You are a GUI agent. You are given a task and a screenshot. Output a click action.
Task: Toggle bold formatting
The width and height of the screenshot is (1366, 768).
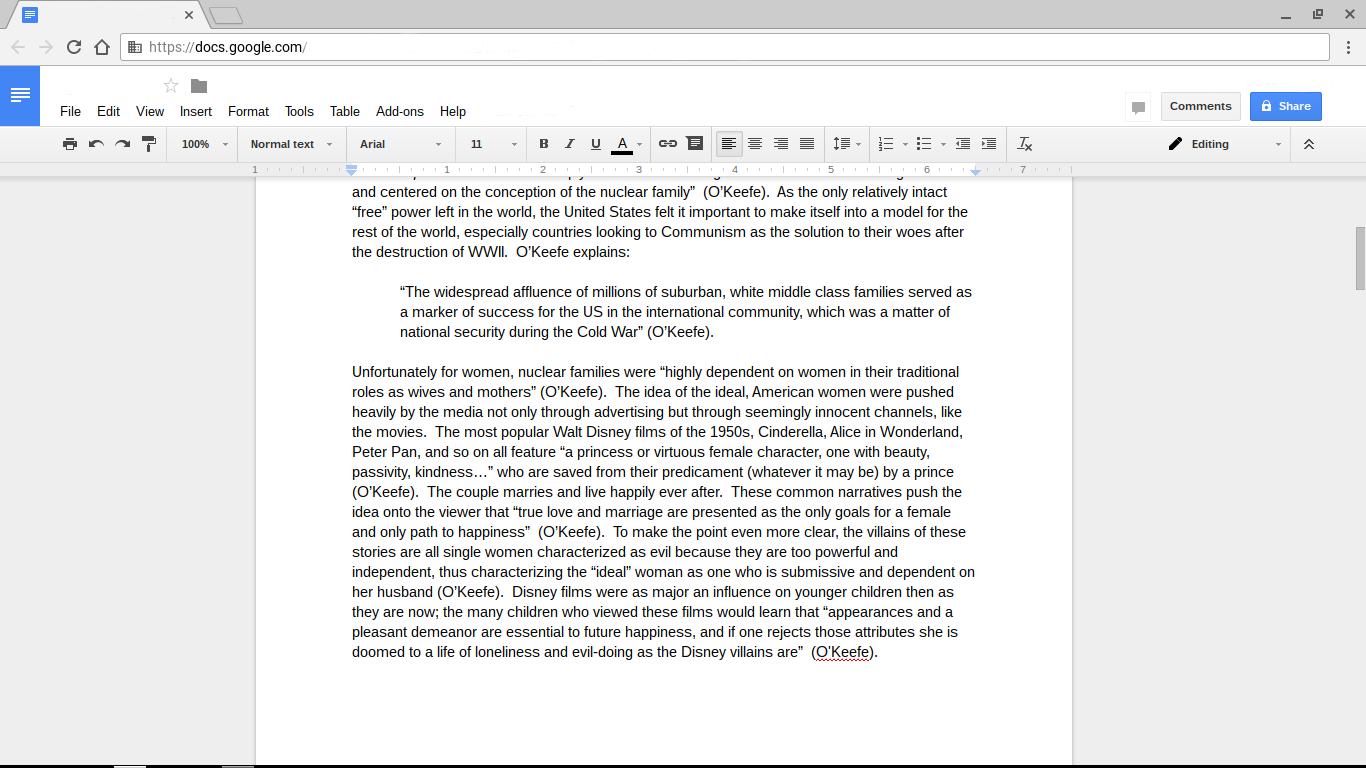coord(544,144)
